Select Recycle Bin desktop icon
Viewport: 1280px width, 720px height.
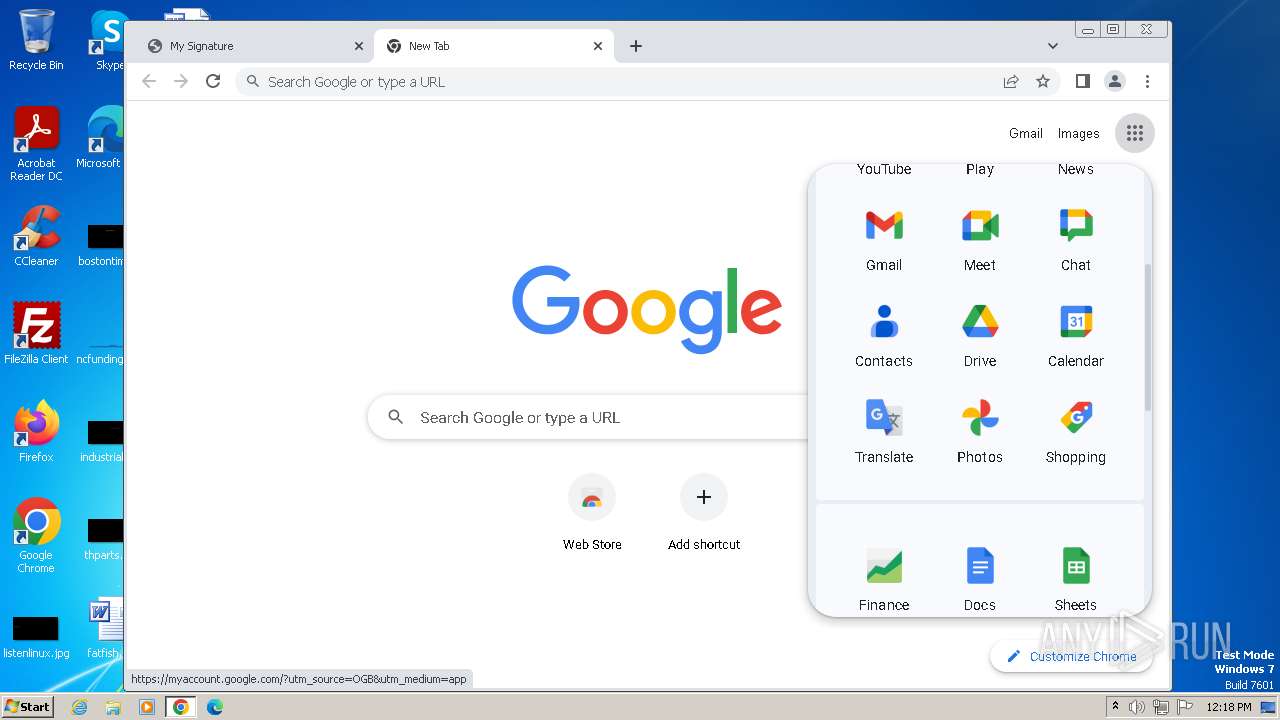[x=36, y=40]
